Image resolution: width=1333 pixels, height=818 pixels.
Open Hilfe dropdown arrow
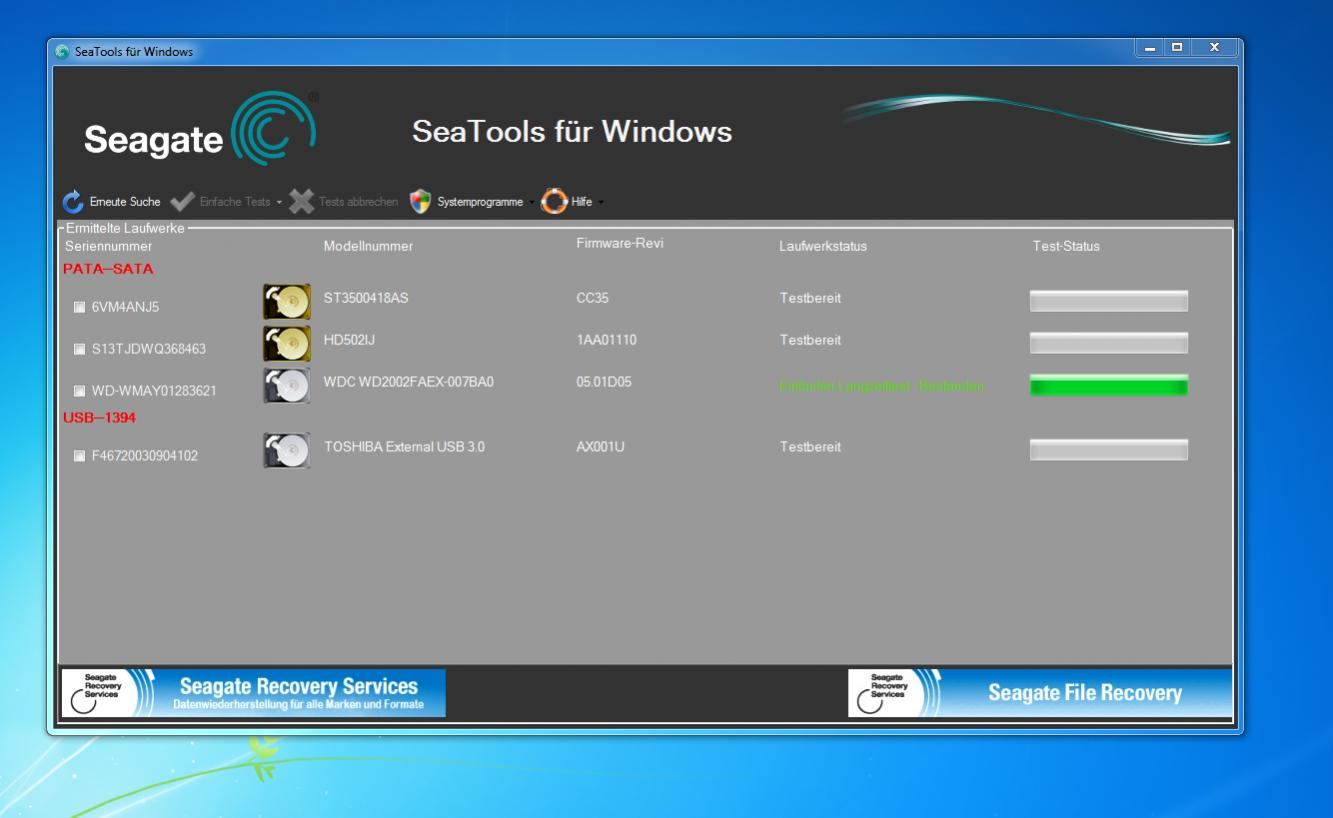pyautogui.click(x=601, y=202)
